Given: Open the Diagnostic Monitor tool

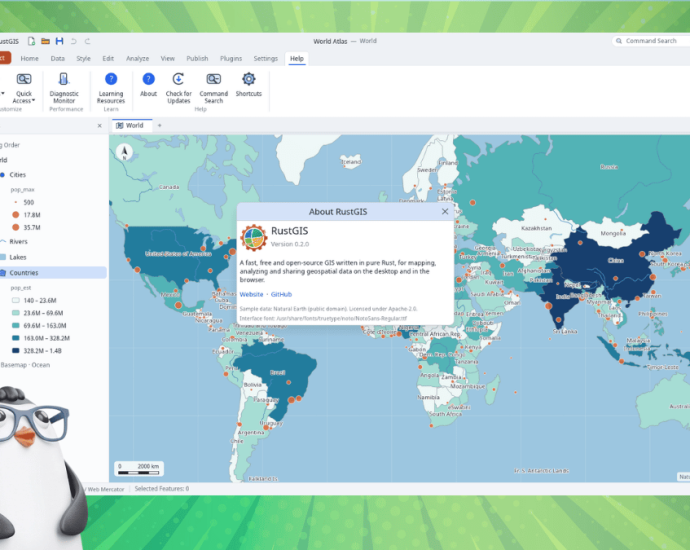Looking at the screenshot, I should (64, 88).
